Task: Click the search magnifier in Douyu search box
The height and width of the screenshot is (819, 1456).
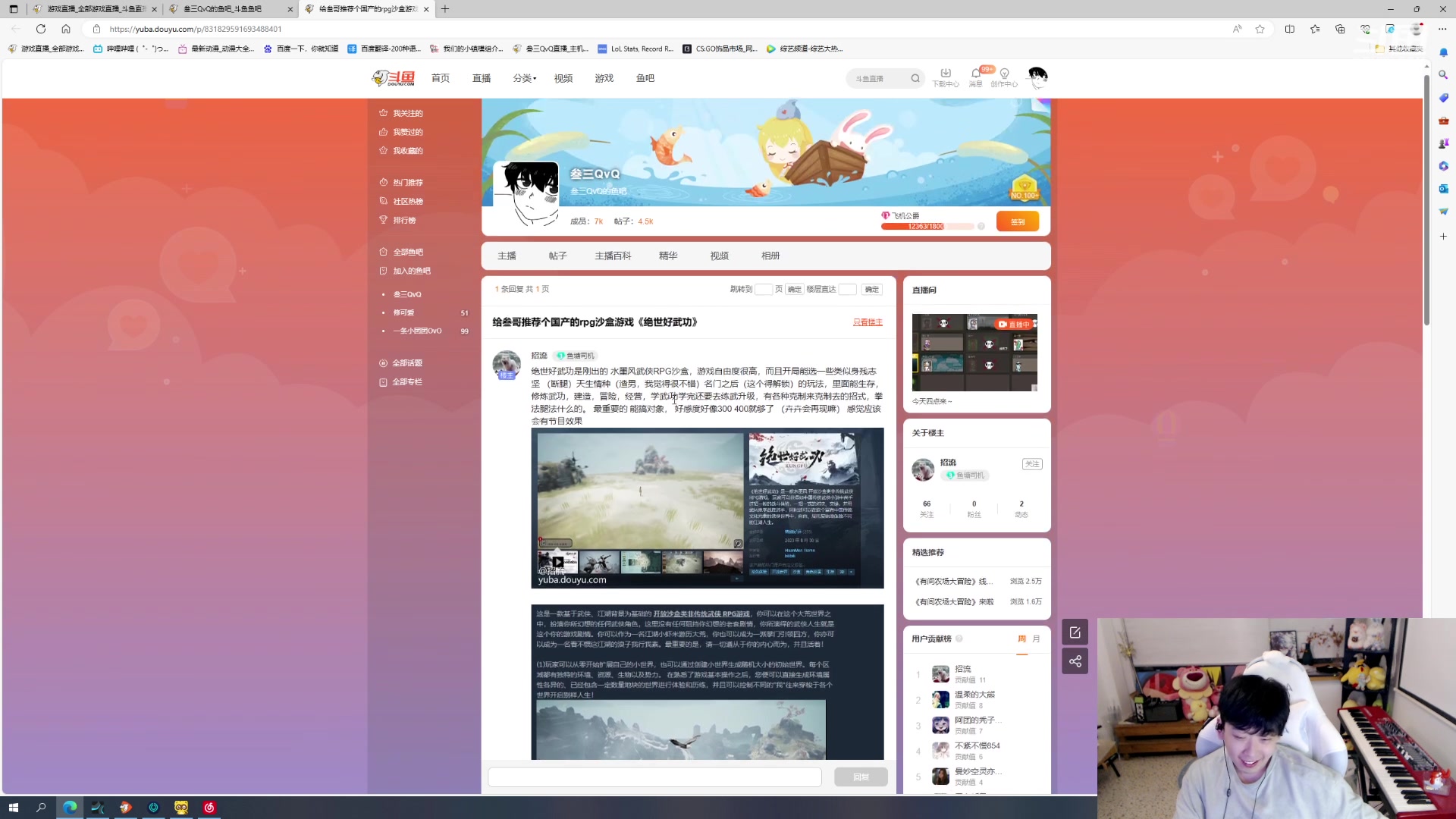Action: [915, 78]
